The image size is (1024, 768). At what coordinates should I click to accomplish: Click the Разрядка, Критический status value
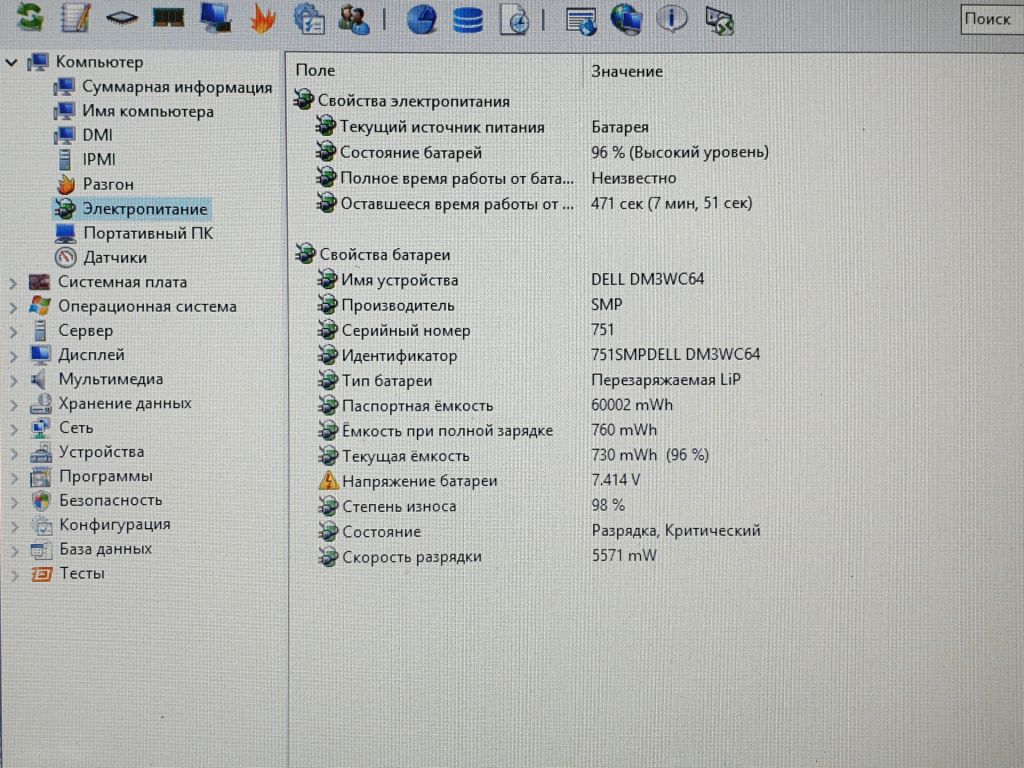pyautogui.click(x=676, y=530)
